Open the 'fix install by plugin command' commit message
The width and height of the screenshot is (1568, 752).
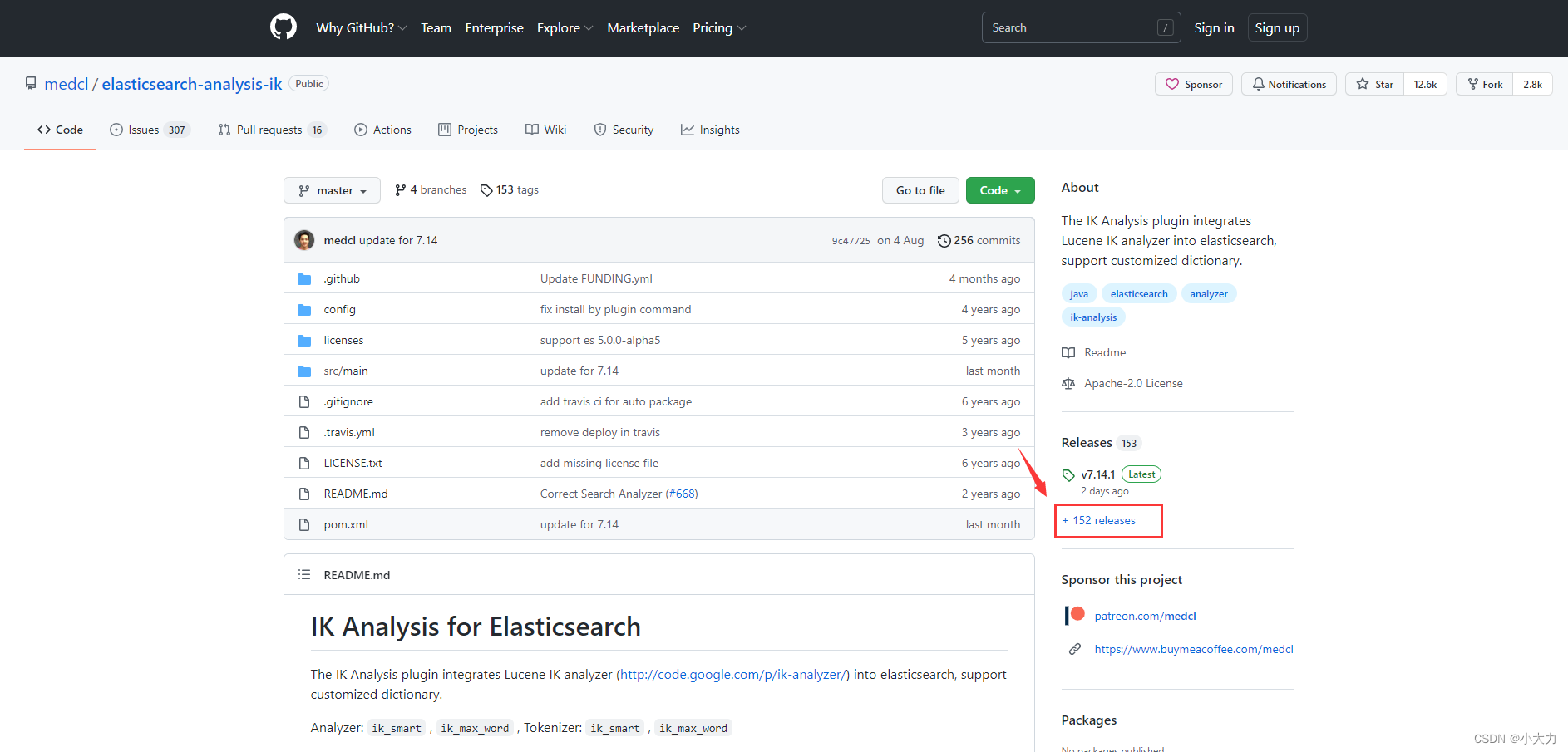click(x=615, y=309)
